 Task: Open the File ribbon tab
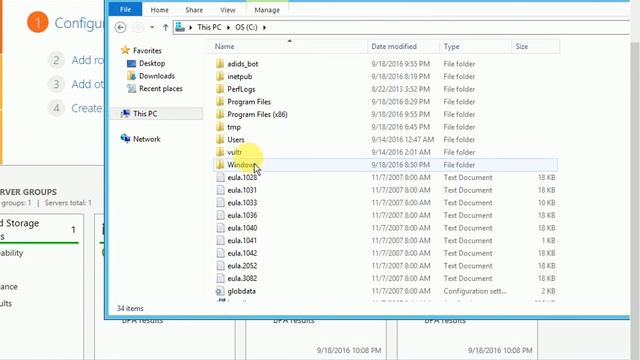(x=125, y=9)
